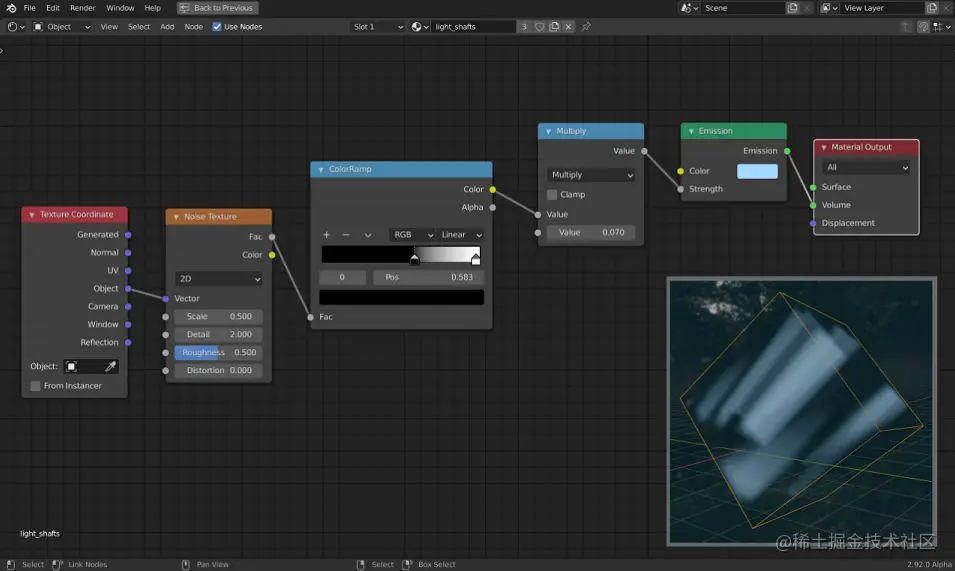Viewport: 955px width, 571px height.
Task: Open the 2D noise dimensions dropdown
Action: pyautogui.click(x=219, y=279)
